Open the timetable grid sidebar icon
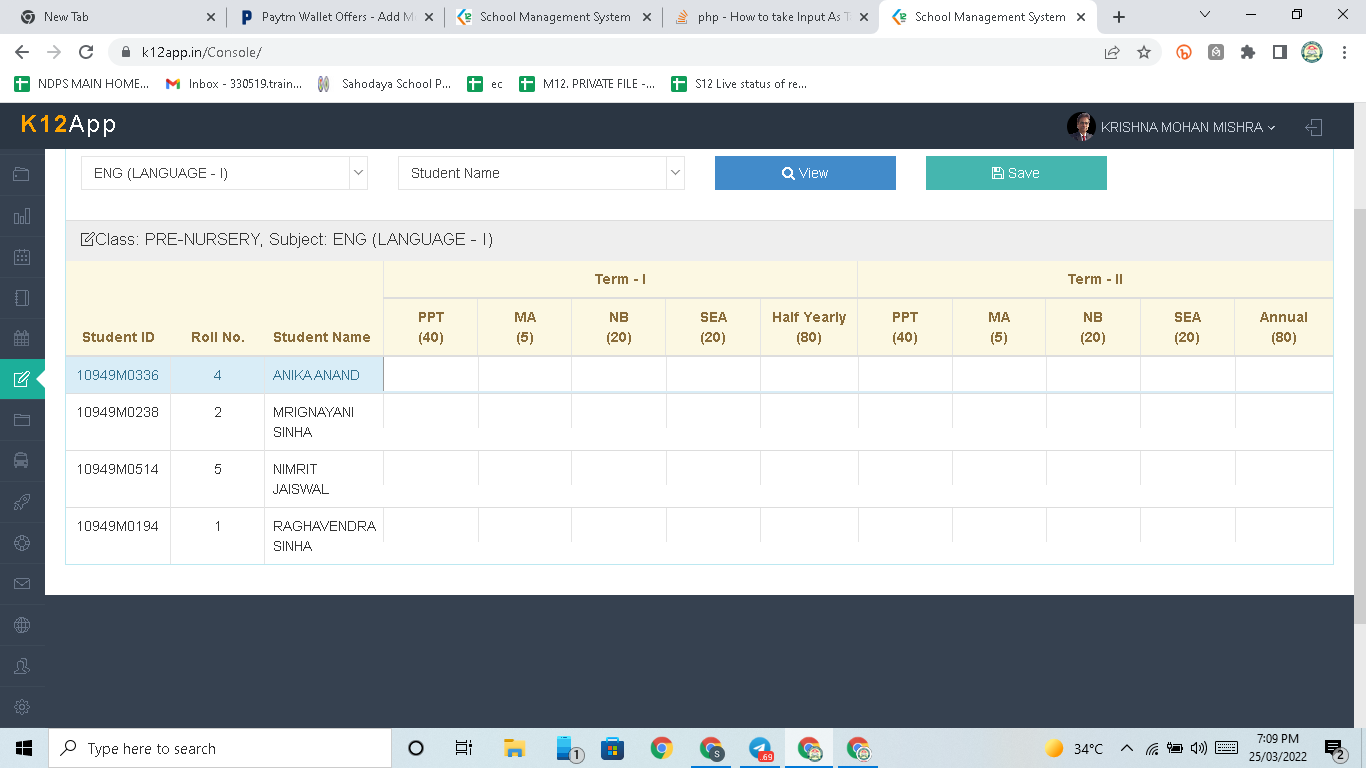Screen dimensions: 1366x768 [22, 338]
